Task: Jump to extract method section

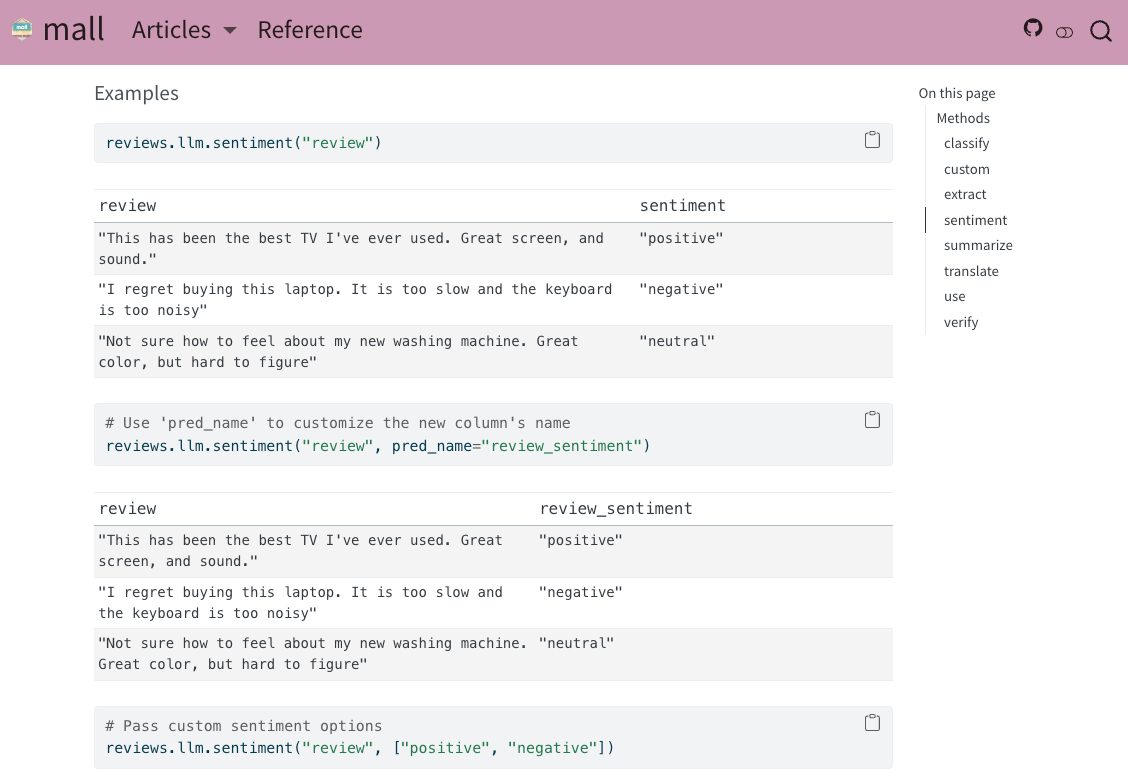Action: coord(965,194)
